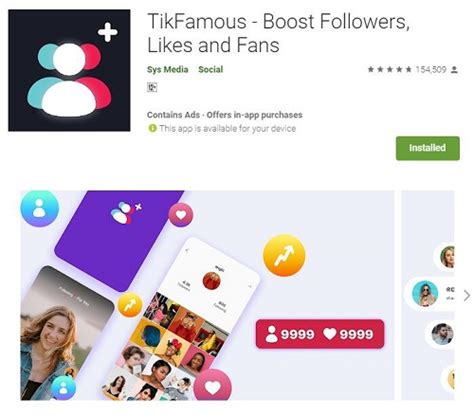Click the large pink heart icon at bottom
This screenshot has width=474, height=416.
tap(212, 386)
